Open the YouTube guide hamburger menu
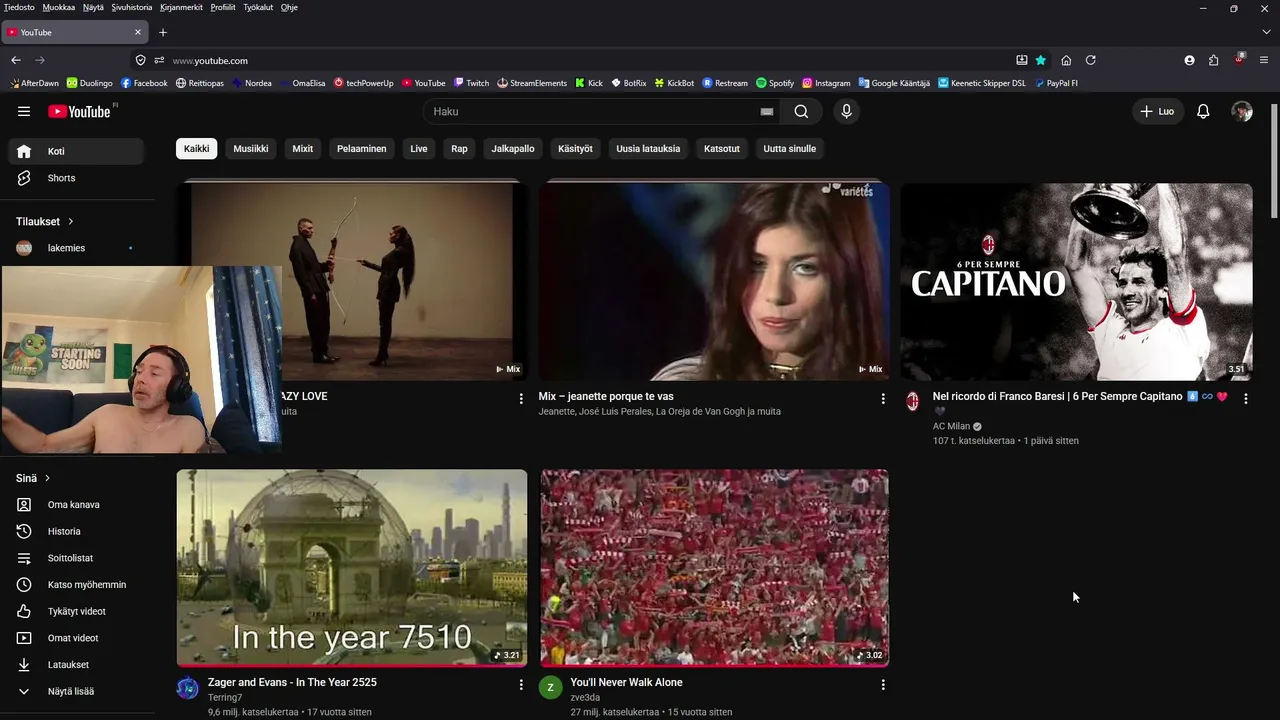Screen dimensions: 1280x720 [x=24, y=111]
